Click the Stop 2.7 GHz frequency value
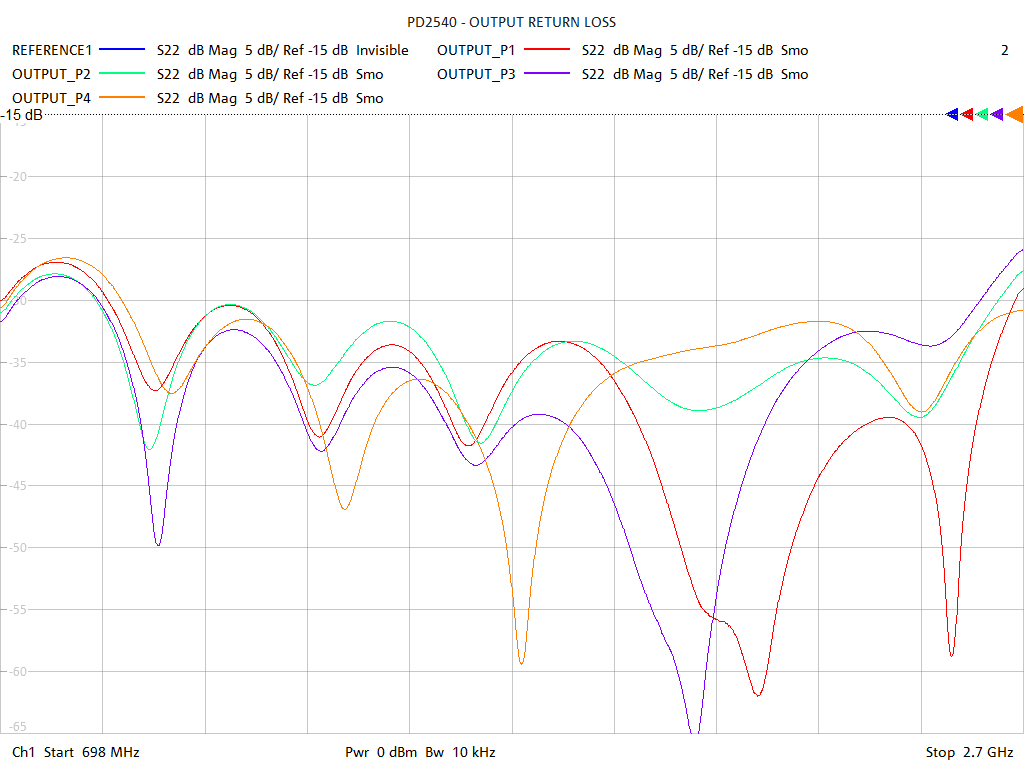The image size is (1024, 768). click(969, 752)
